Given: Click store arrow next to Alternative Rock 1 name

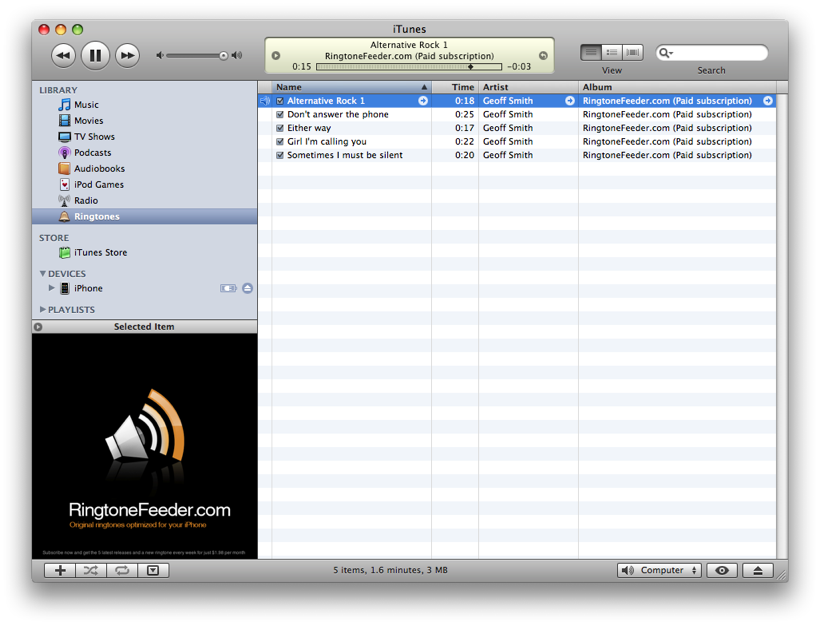Looking at the screenshot, I should point(423,101).
